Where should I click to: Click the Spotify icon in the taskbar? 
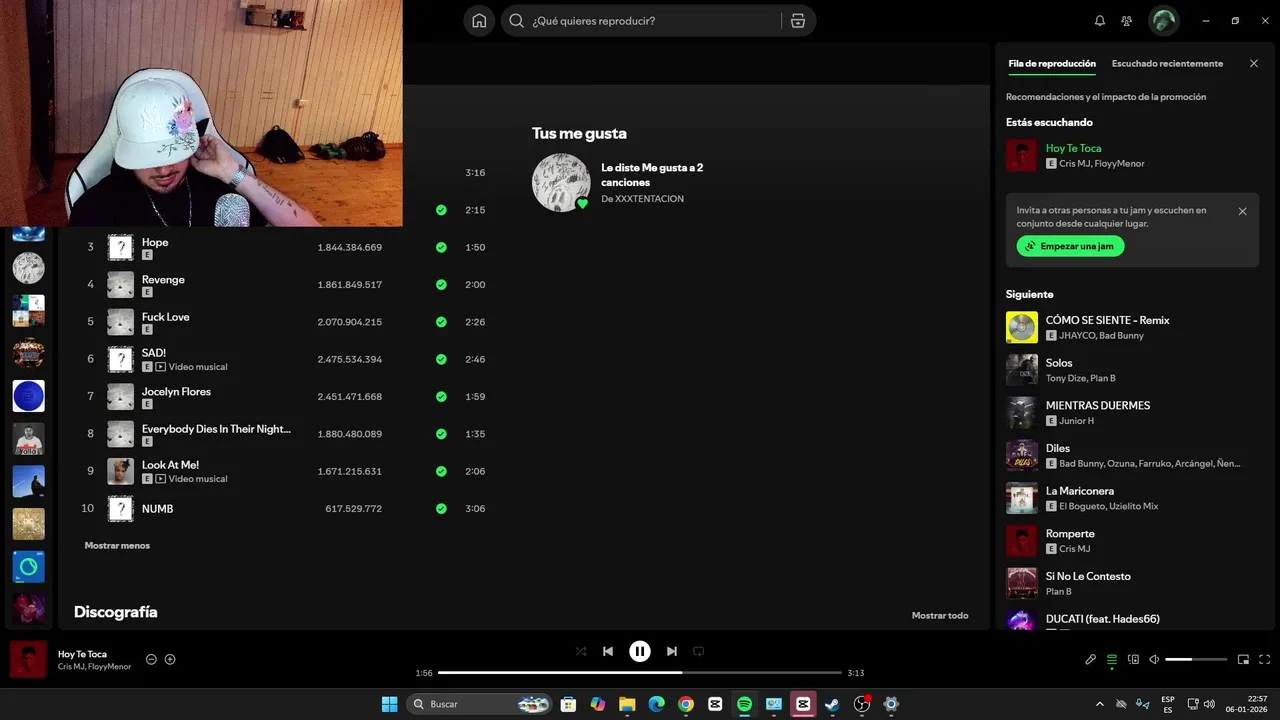(x=744, y=704)
